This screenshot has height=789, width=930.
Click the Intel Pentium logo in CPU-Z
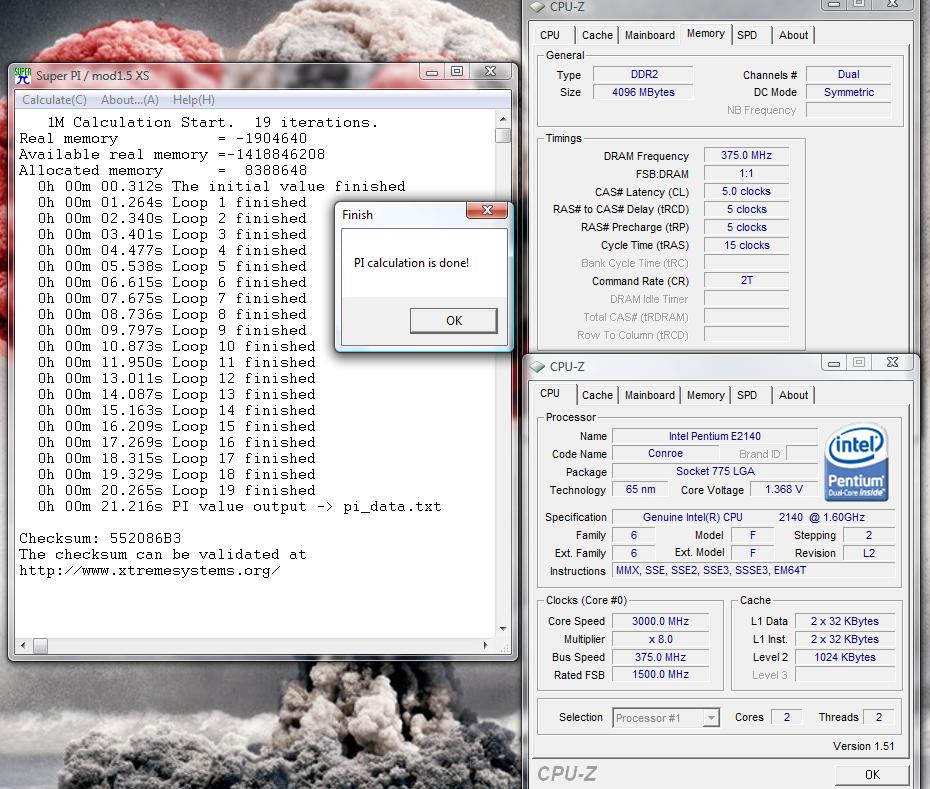[x=856, y=462]
